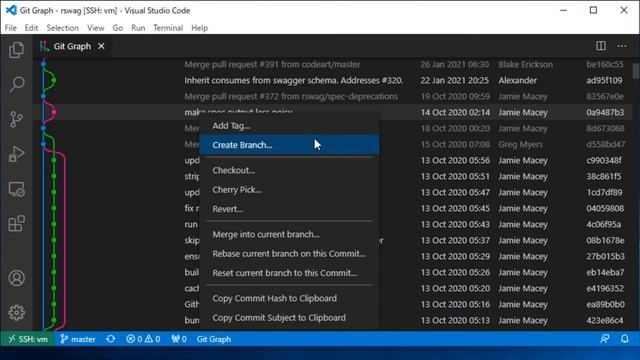Click date 13 Oct 2020 05:13
The image size is (640, 360).
pyautogui.click(x=455, y=320)
